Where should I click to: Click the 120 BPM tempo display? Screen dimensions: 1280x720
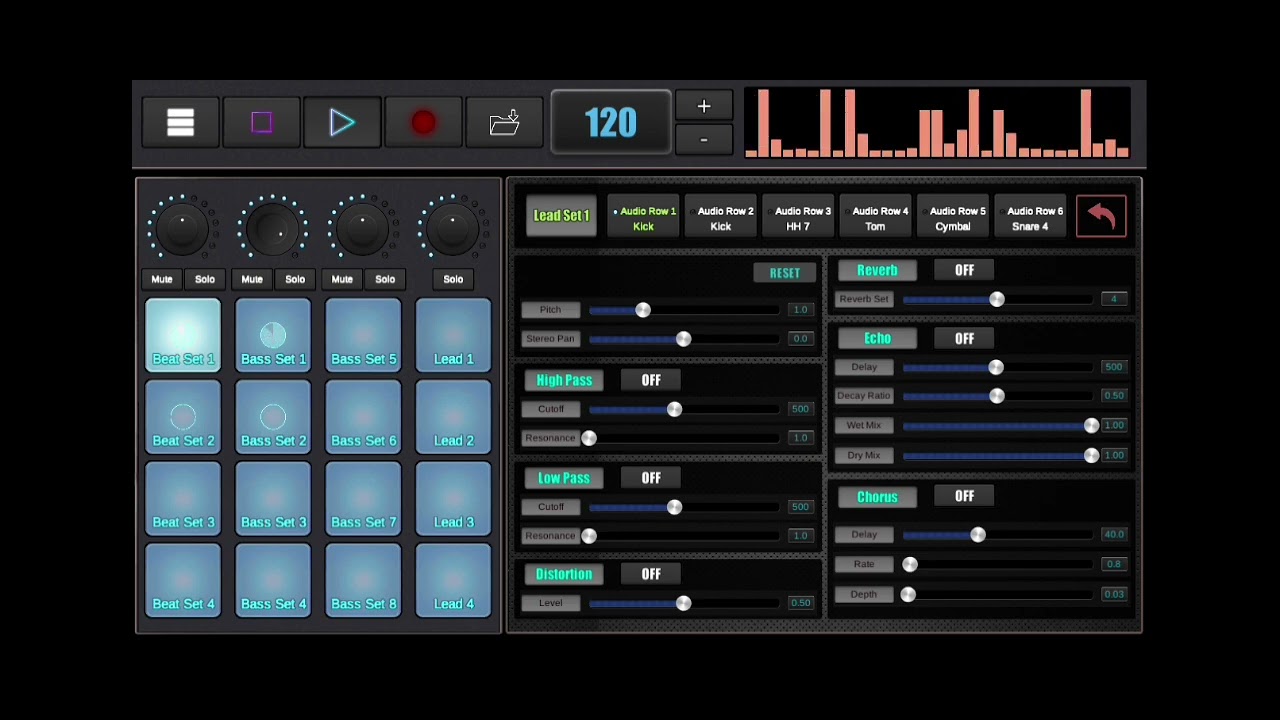coord(611,123)
